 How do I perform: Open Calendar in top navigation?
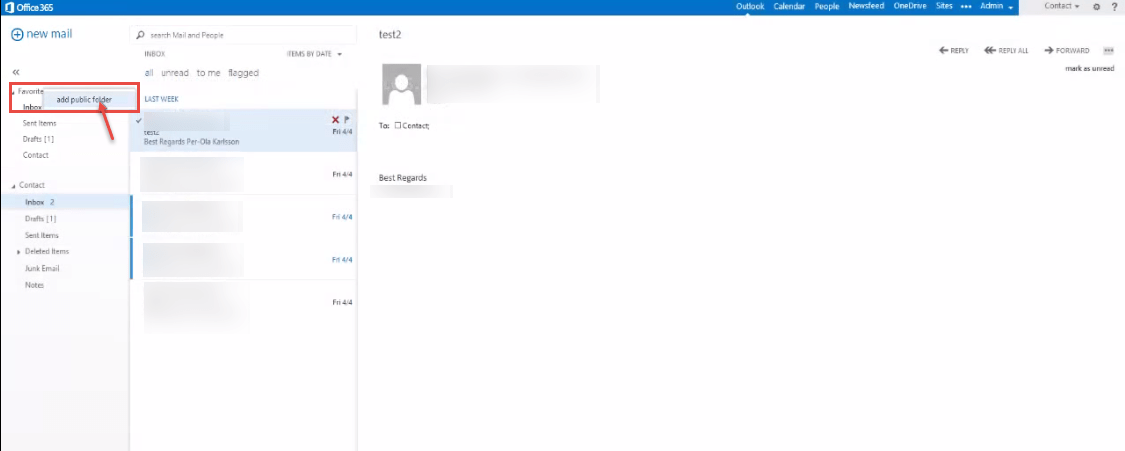click(789, 6)
